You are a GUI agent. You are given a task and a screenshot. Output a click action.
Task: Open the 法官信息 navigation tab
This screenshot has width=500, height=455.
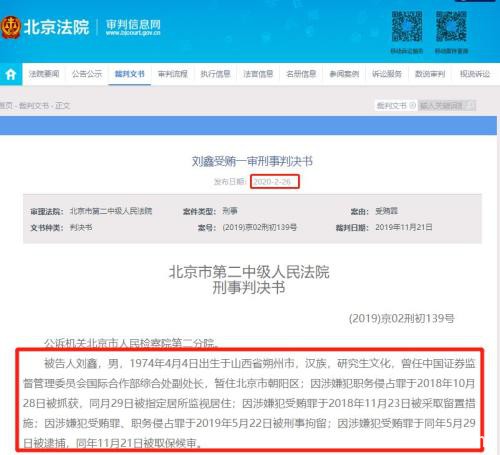pos(258,74)
